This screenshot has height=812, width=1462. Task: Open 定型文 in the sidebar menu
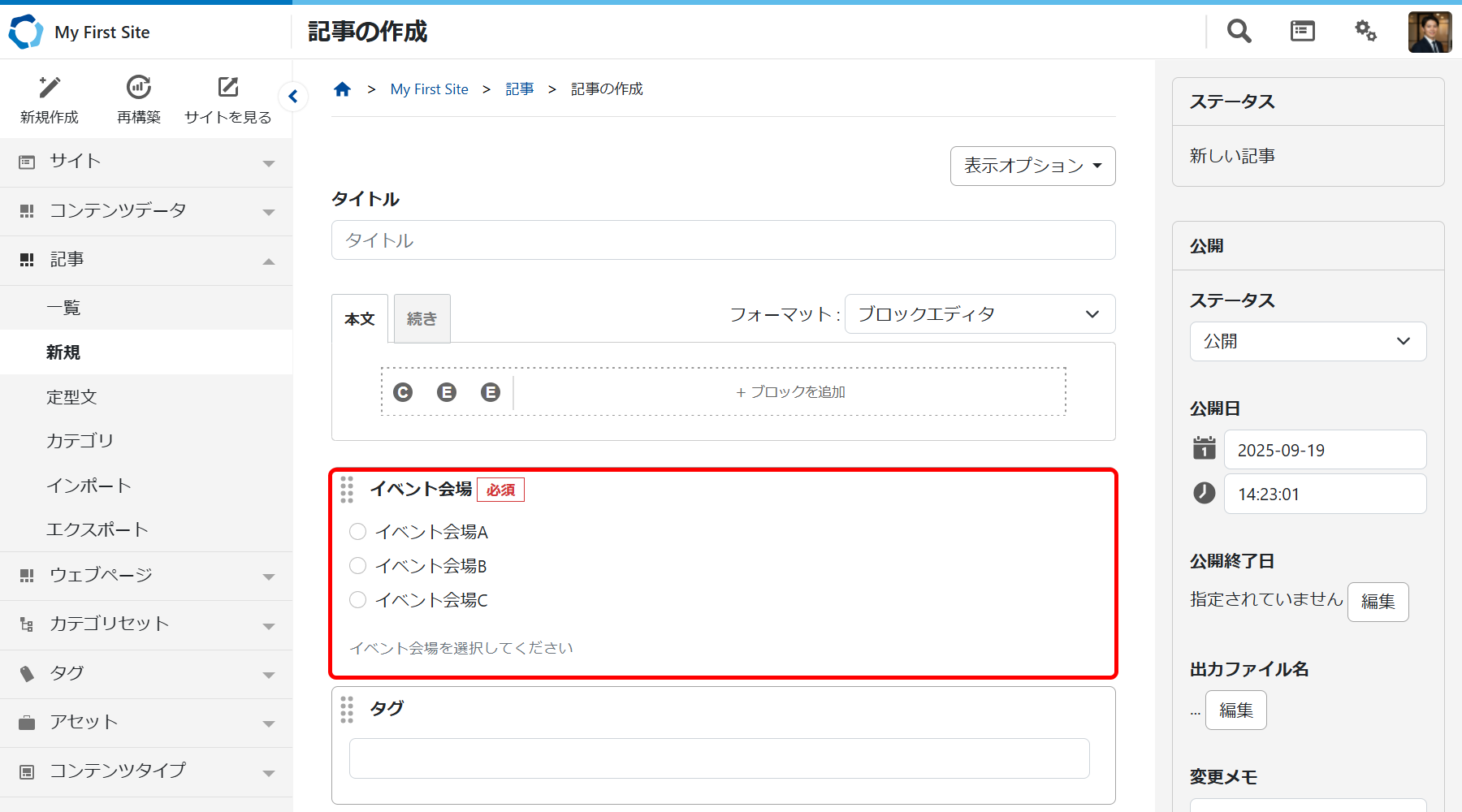71,397
